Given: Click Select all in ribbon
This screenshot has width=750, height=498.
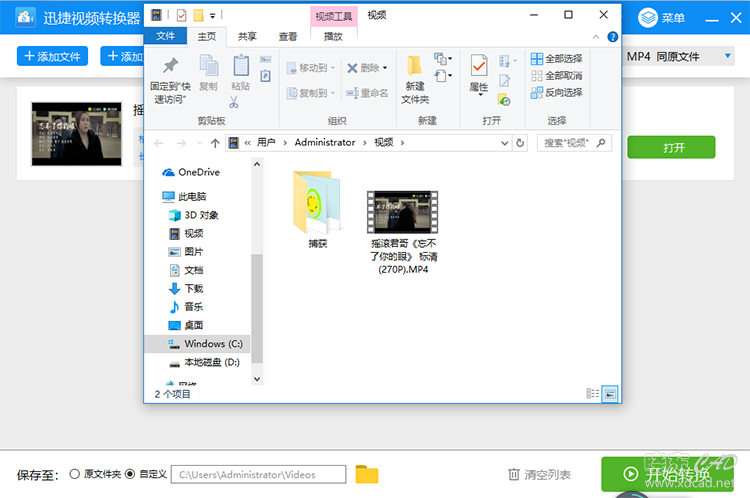Looking at the screenshot, I should tap(557, 58).
